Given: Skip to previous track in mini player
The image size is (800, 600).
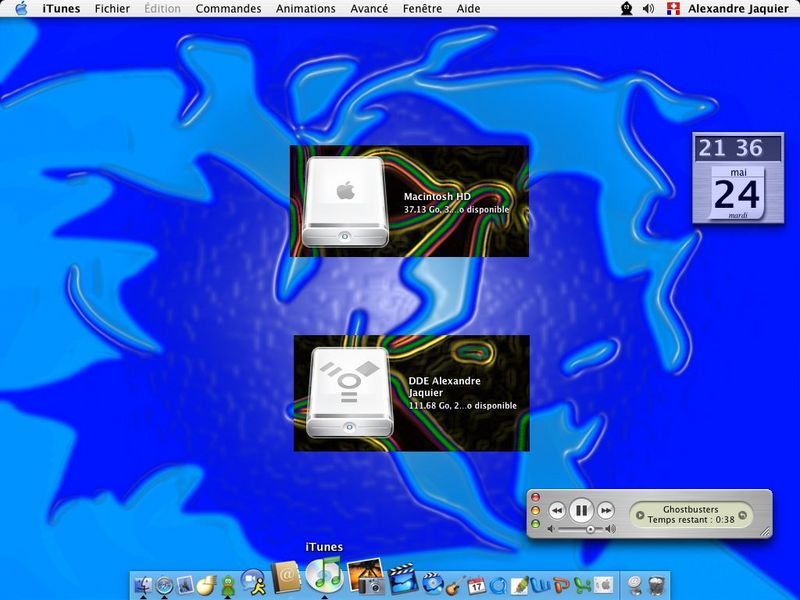Looking at the screenshot, I should (x=557, y=510).
